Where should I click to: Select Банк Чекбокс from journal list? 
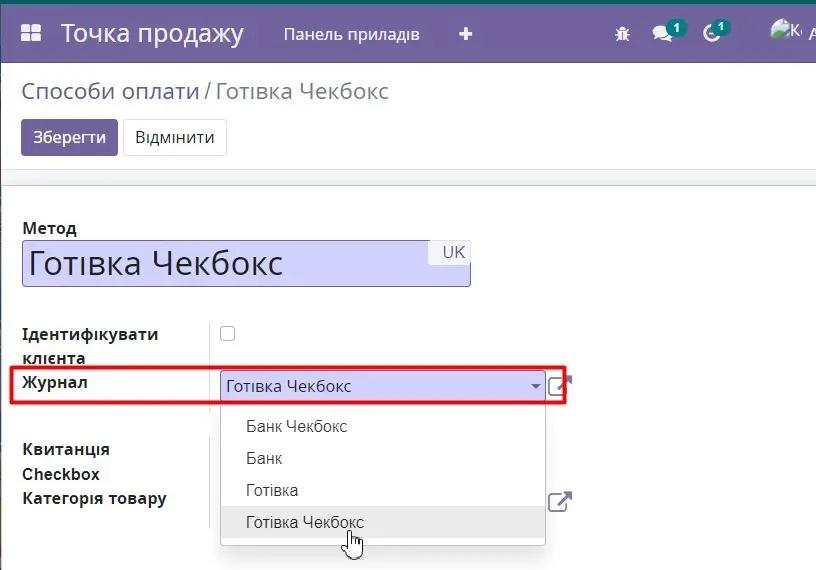point(296,426)
